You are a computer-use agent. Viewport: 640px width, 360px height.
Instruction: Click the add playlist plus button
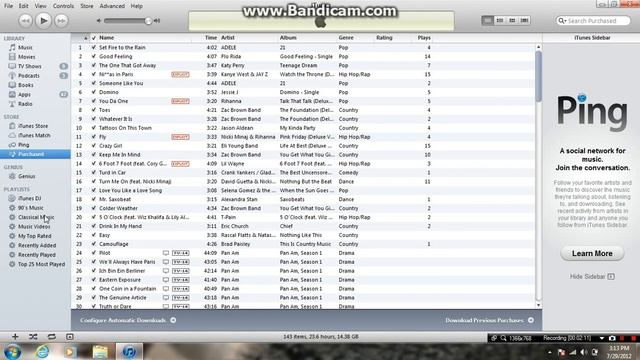pyautogui.click(x=15, y=337)
